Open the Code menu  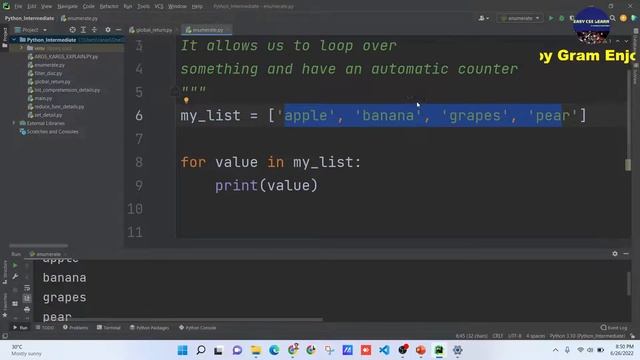tap(89, 7)
